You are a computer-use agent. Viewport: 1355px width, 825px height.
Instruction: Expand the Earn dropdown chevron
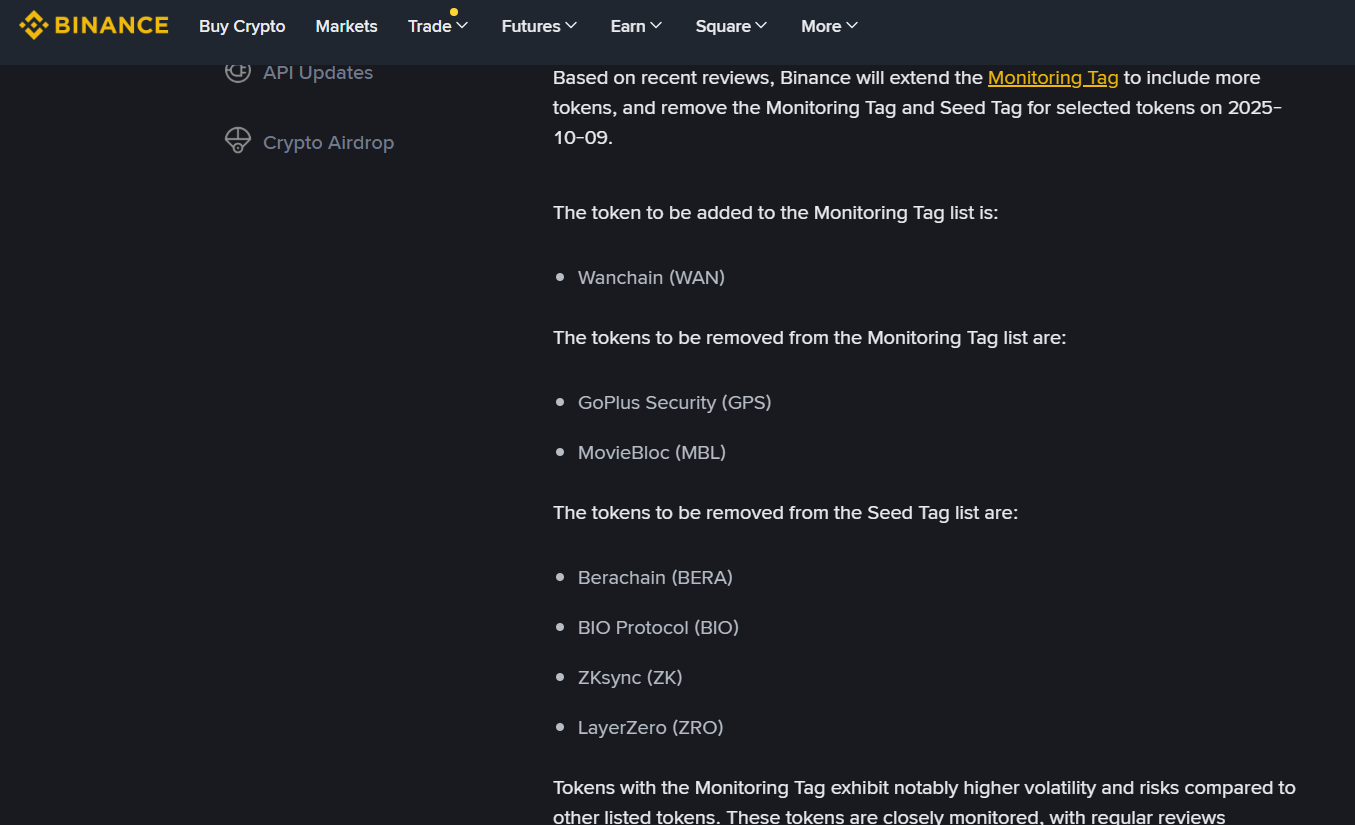656,26
